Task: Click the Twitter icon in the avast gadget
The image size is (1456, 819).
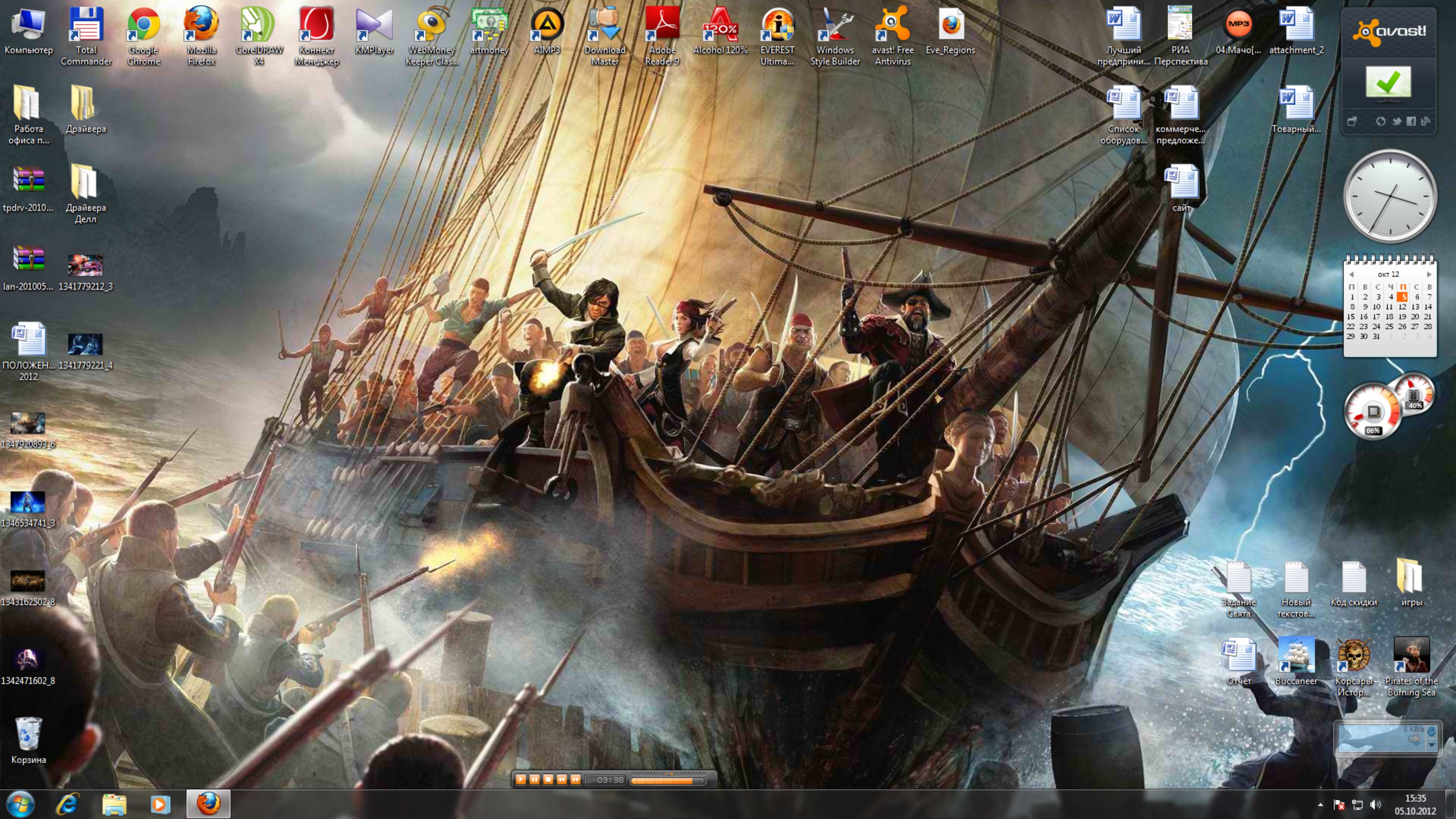Action: [x=1397, y=122]
